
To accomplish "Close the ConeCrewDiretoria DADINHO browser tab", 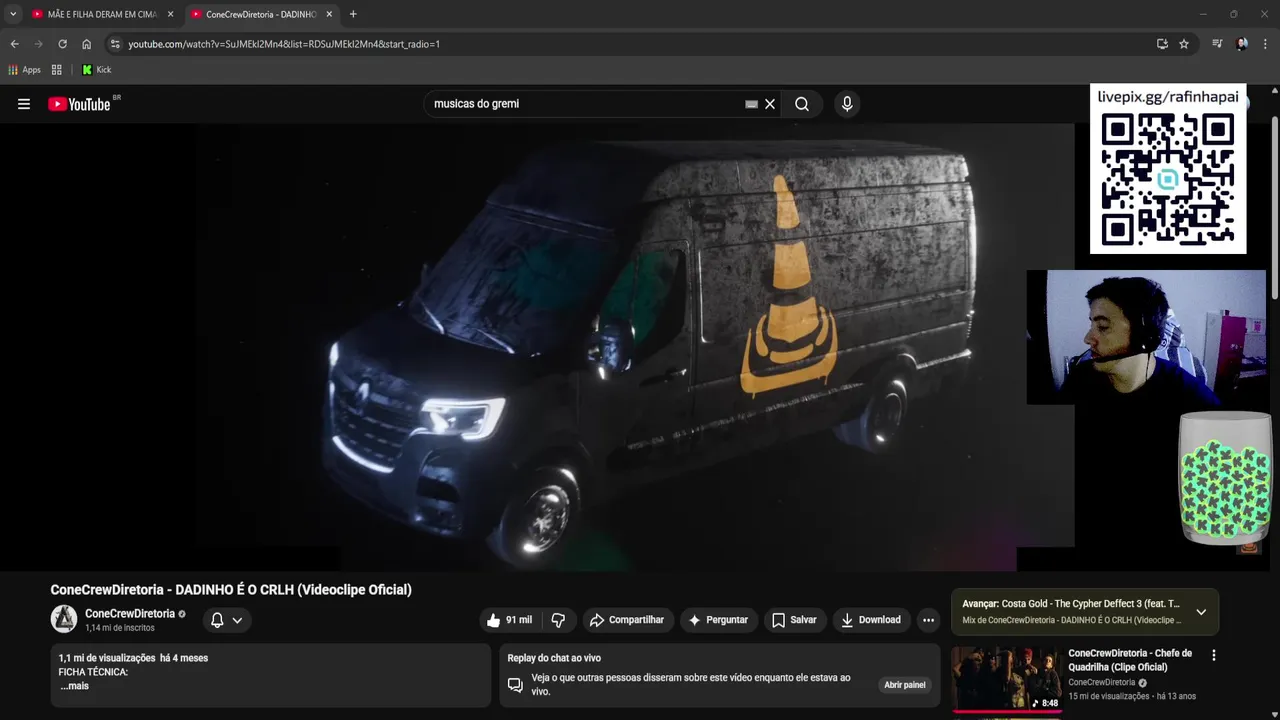I will [x=329, y=14].
